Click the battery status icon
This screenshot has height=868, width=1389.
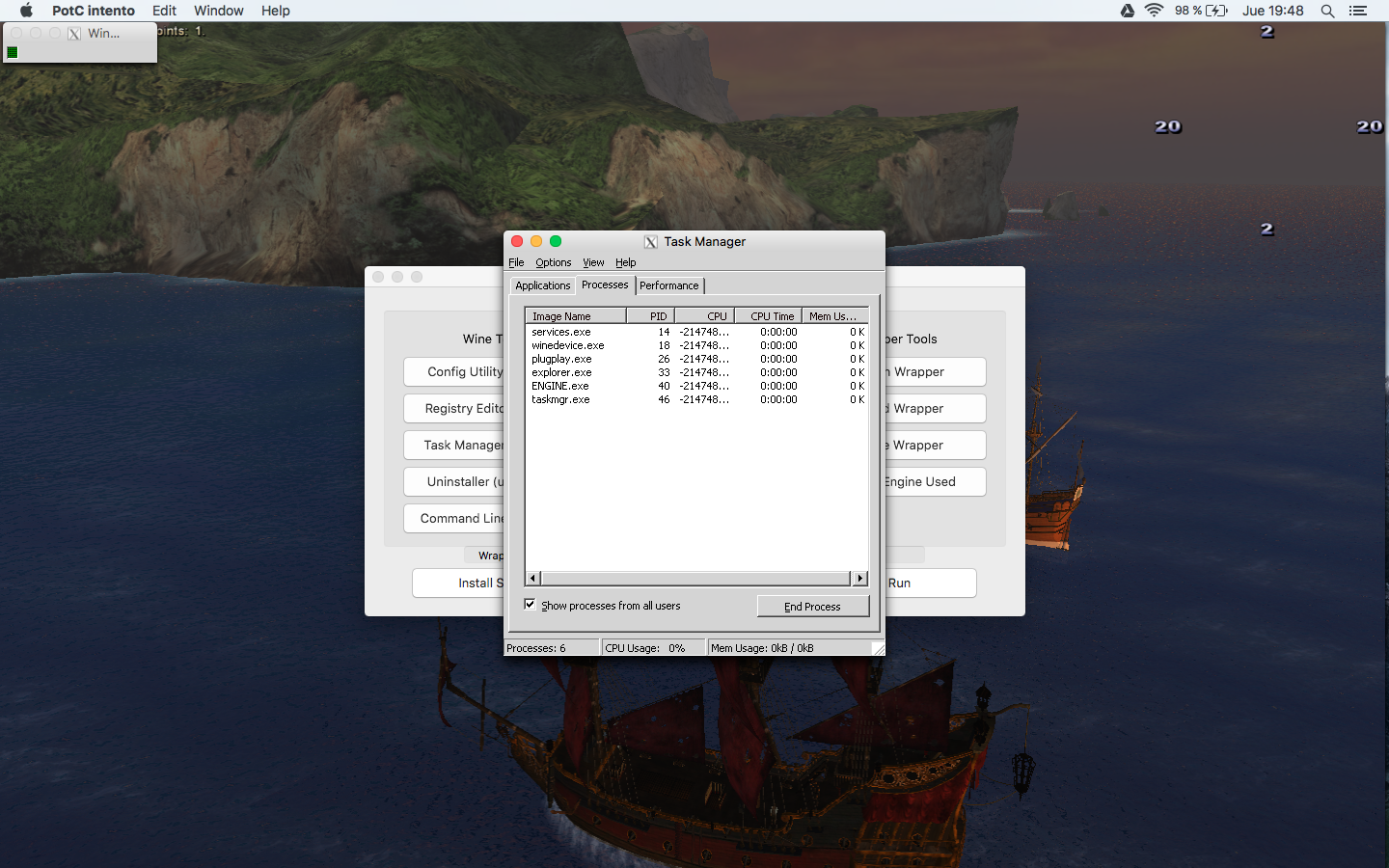(1216, 11)
